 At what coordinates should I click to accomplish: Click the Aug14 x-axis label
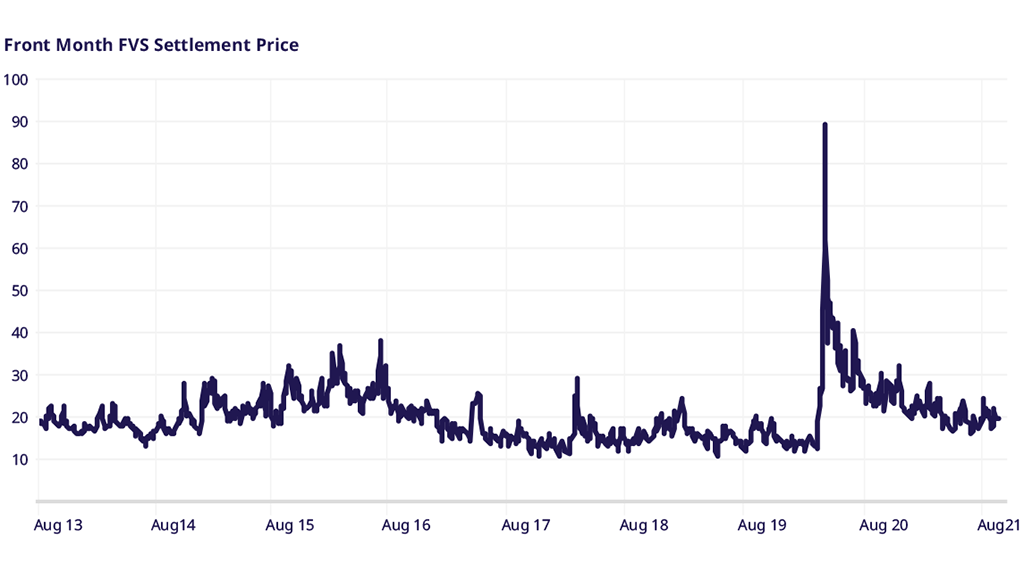click(174, 524)
